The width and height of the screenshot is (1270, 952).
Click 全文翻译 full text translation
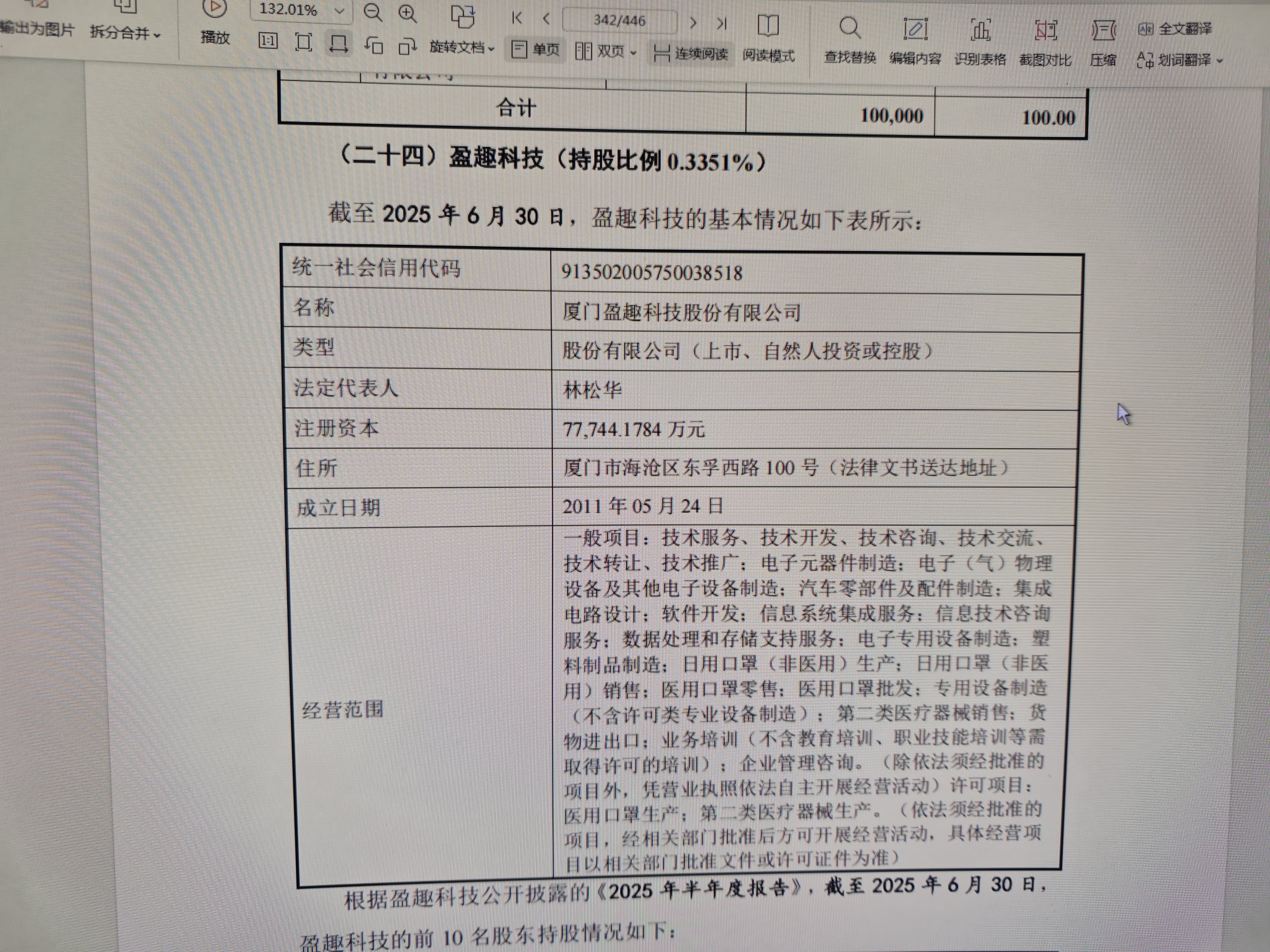click(x=1176, y=29)
